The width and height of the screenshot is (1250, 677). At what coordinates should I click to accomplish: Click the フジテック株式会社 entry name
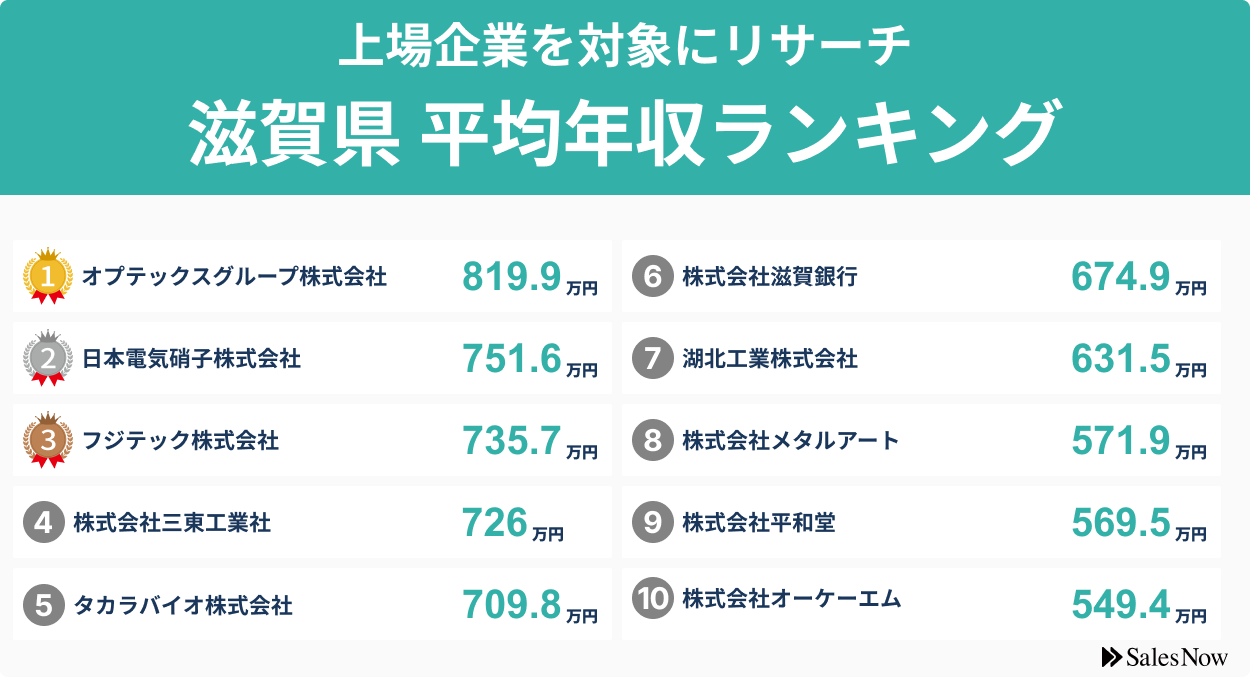[x=180, y=440]
